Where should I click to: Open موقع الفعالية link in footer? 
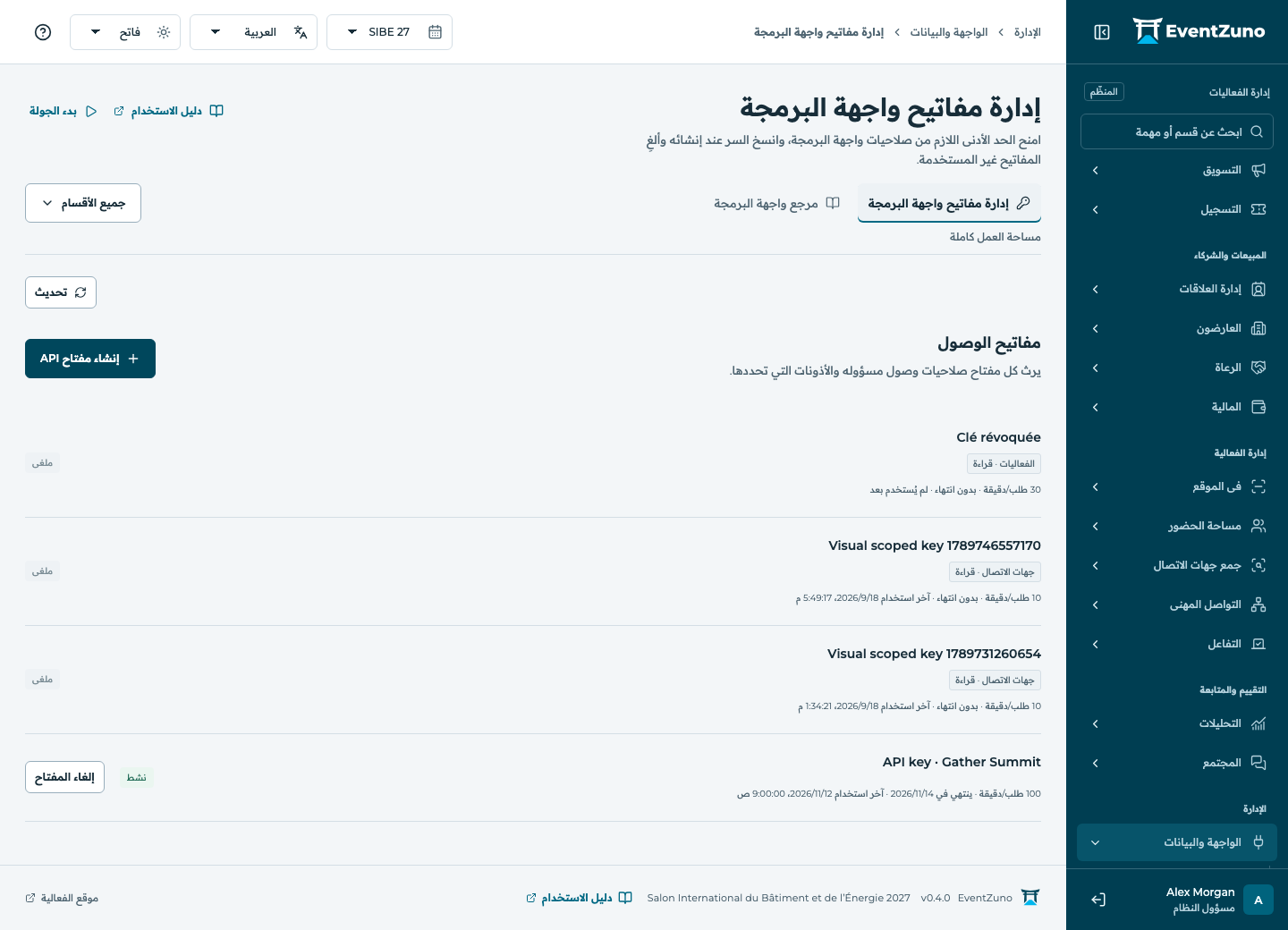(62, 898)
